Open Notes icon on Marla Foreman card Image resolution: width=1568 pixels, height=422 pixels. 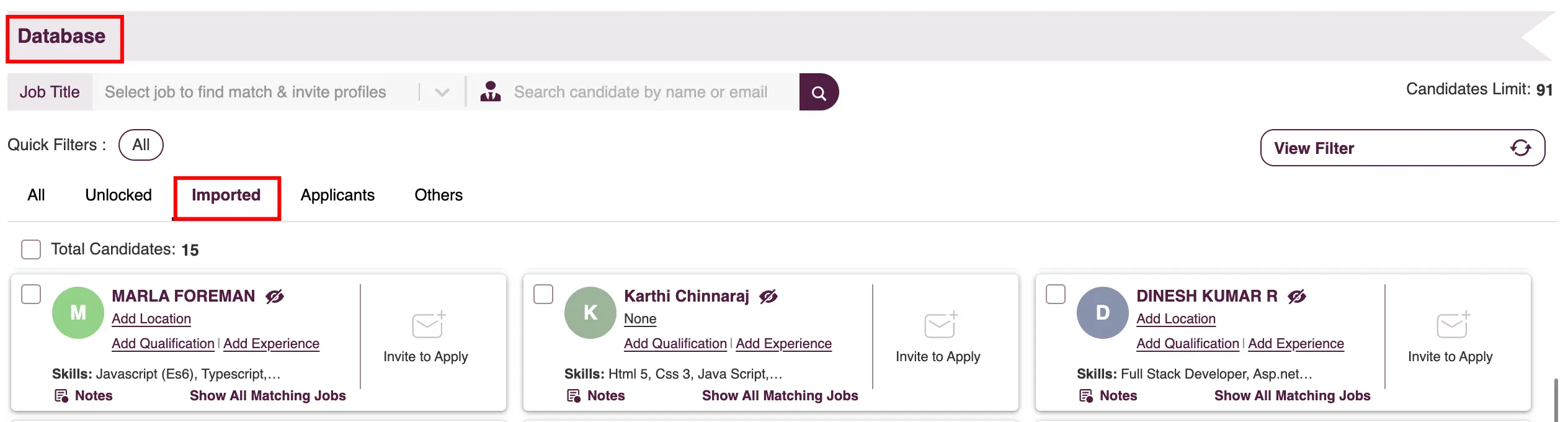(x=61, y=396)
